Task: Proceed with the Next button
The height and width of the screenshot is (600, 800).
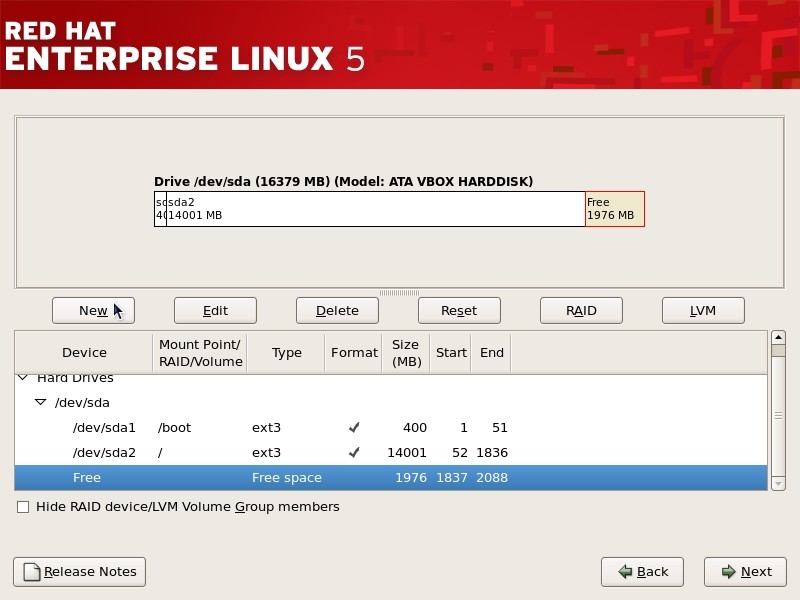Action: [x=745, y=572]
